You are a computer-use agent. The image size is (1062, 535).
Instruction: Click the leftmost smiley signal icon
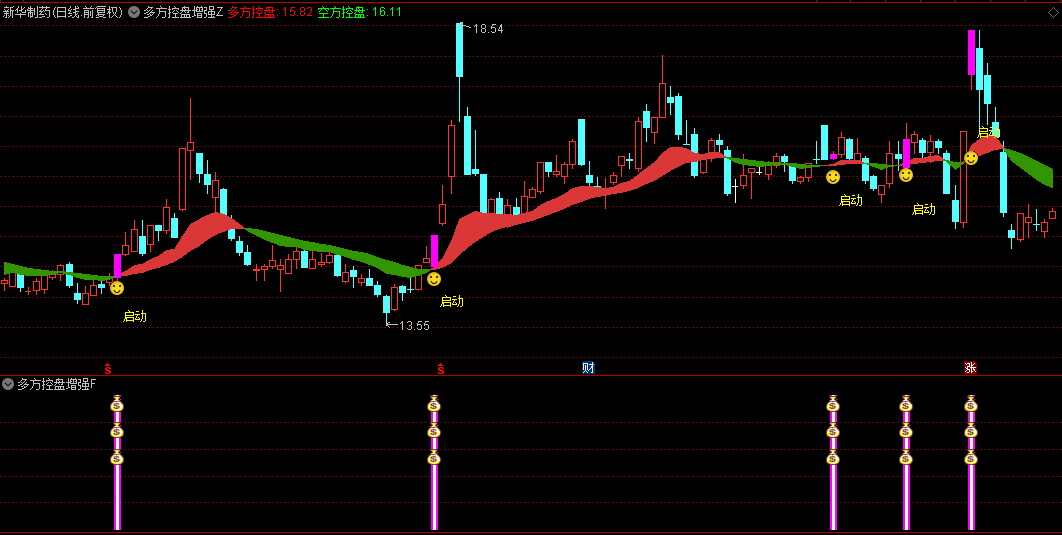pyautogui.click(x=117, y=288)
